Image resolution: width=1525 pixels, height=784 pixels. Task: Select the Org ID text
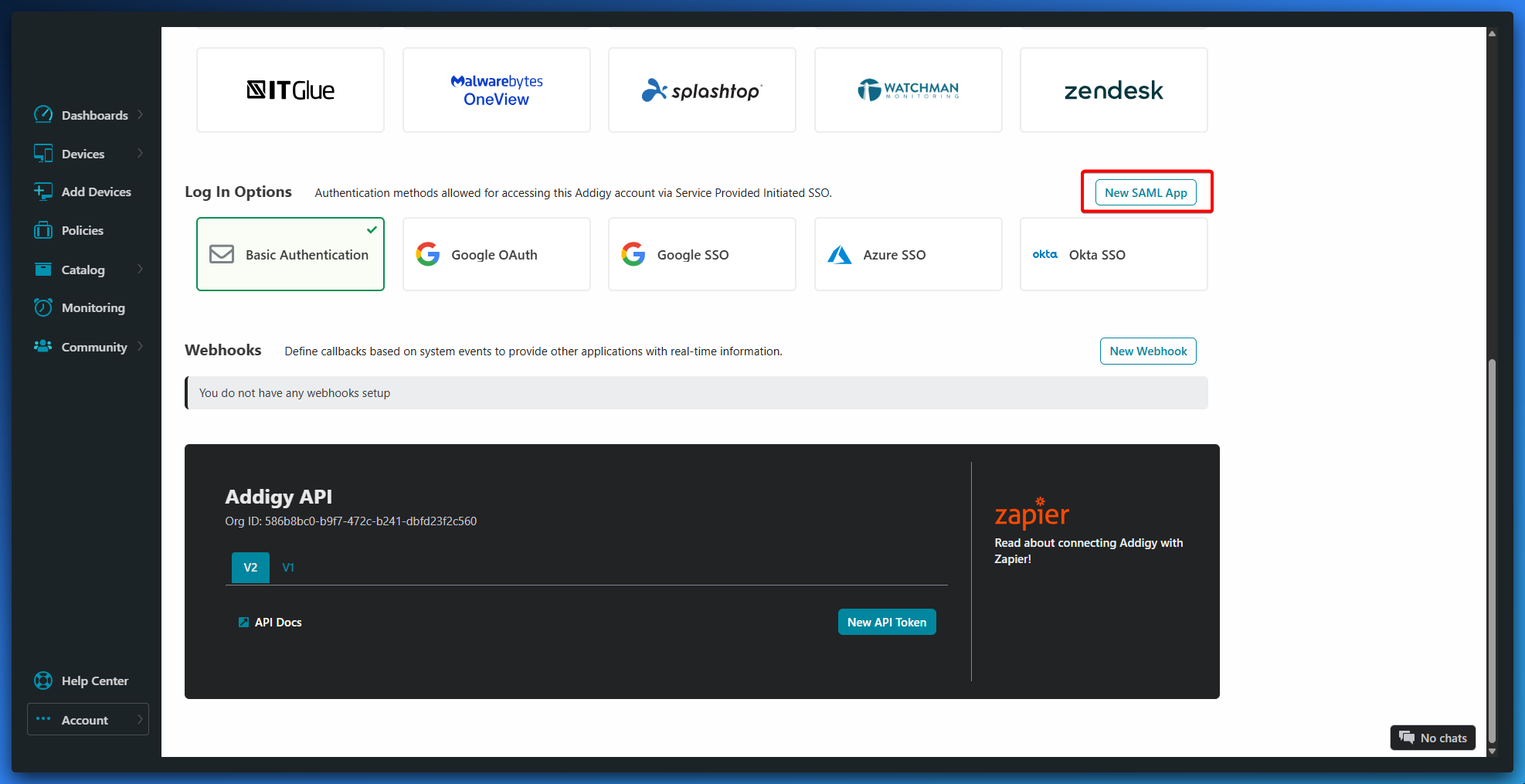click(x=351, y=521)
